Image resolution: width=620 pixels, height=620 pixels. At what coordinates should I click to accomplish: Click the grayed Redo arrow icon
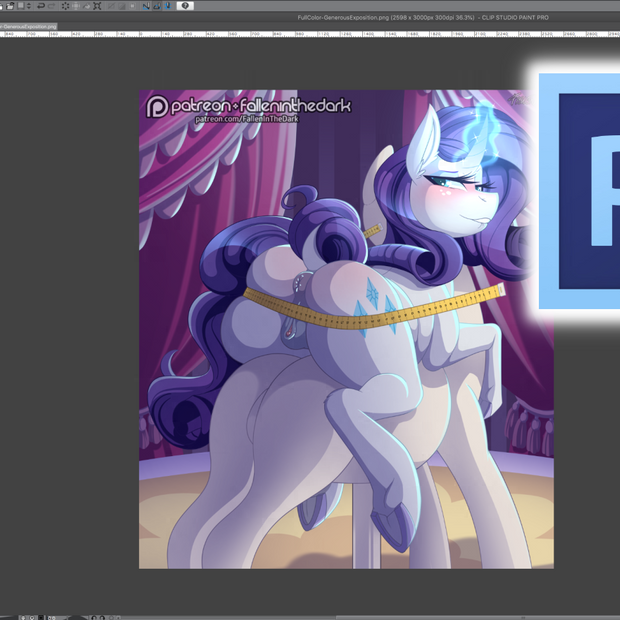[52, 6]
